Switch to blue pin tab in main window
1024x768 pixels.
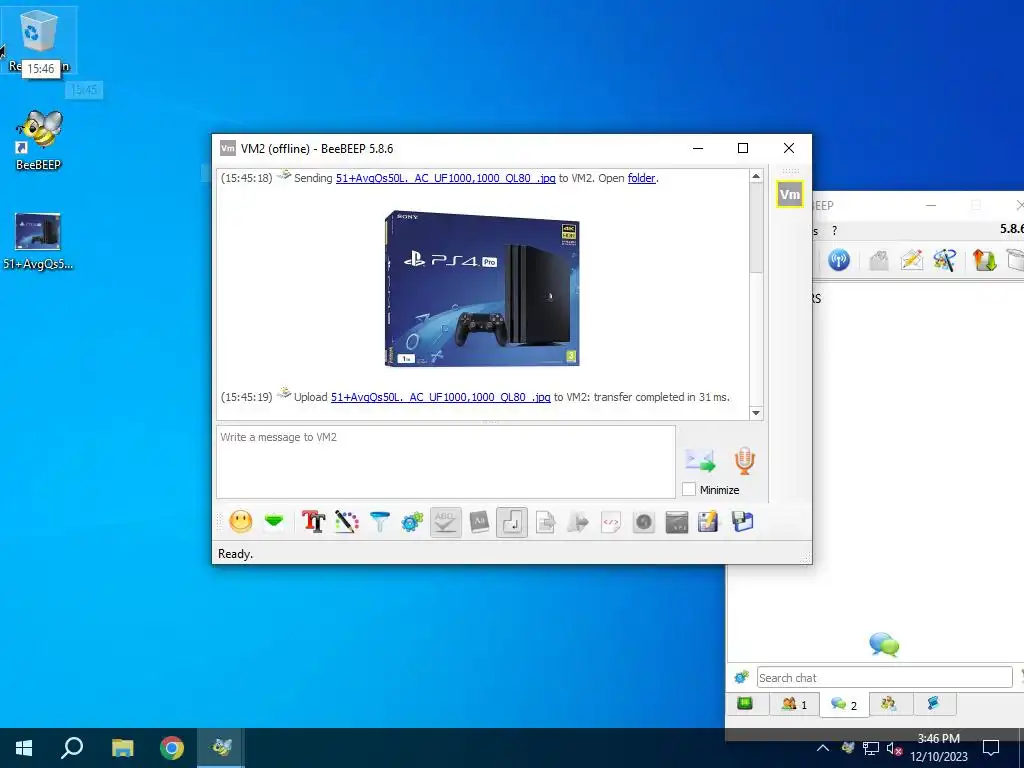(x=934, y=703)
